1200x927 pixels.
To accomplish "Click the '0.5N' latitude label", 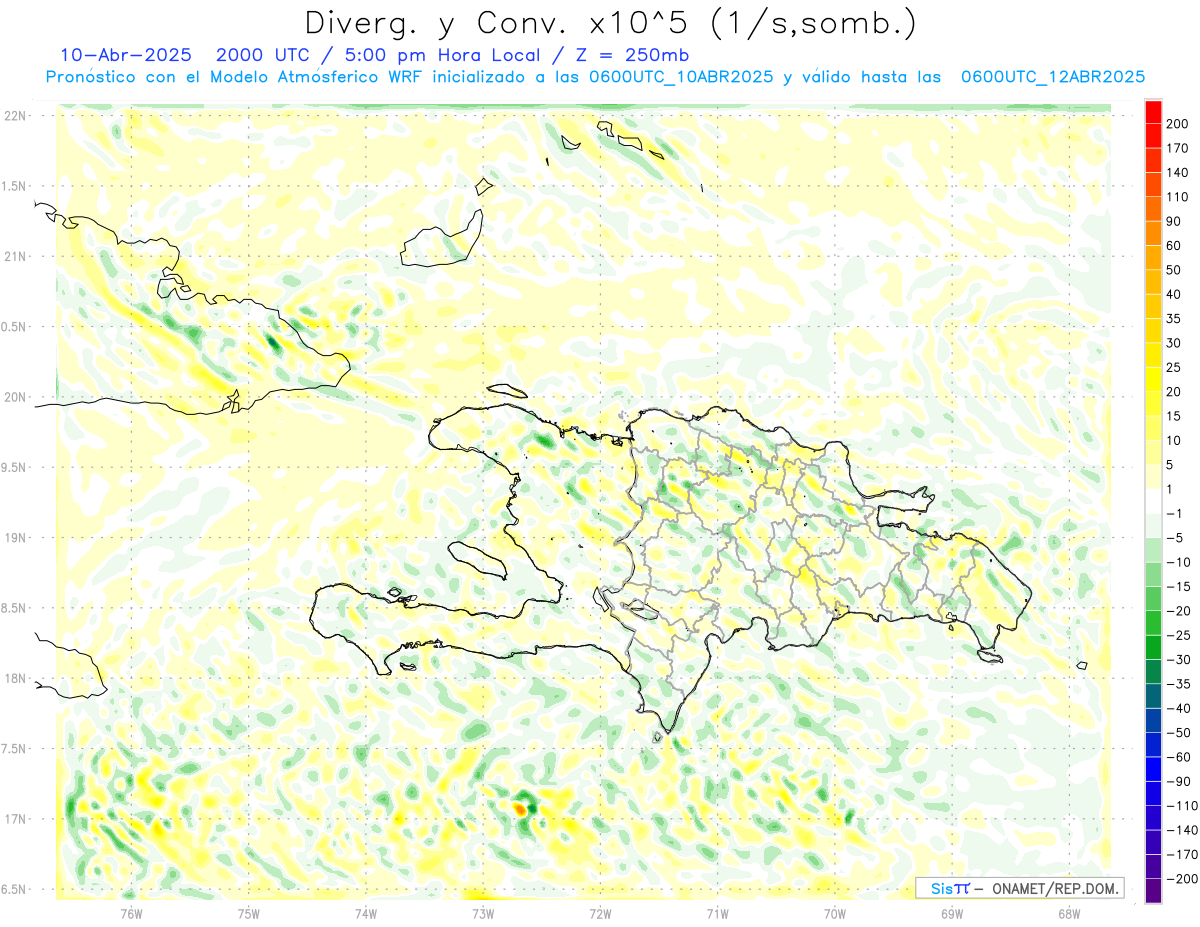I will [x=14, y=327].
